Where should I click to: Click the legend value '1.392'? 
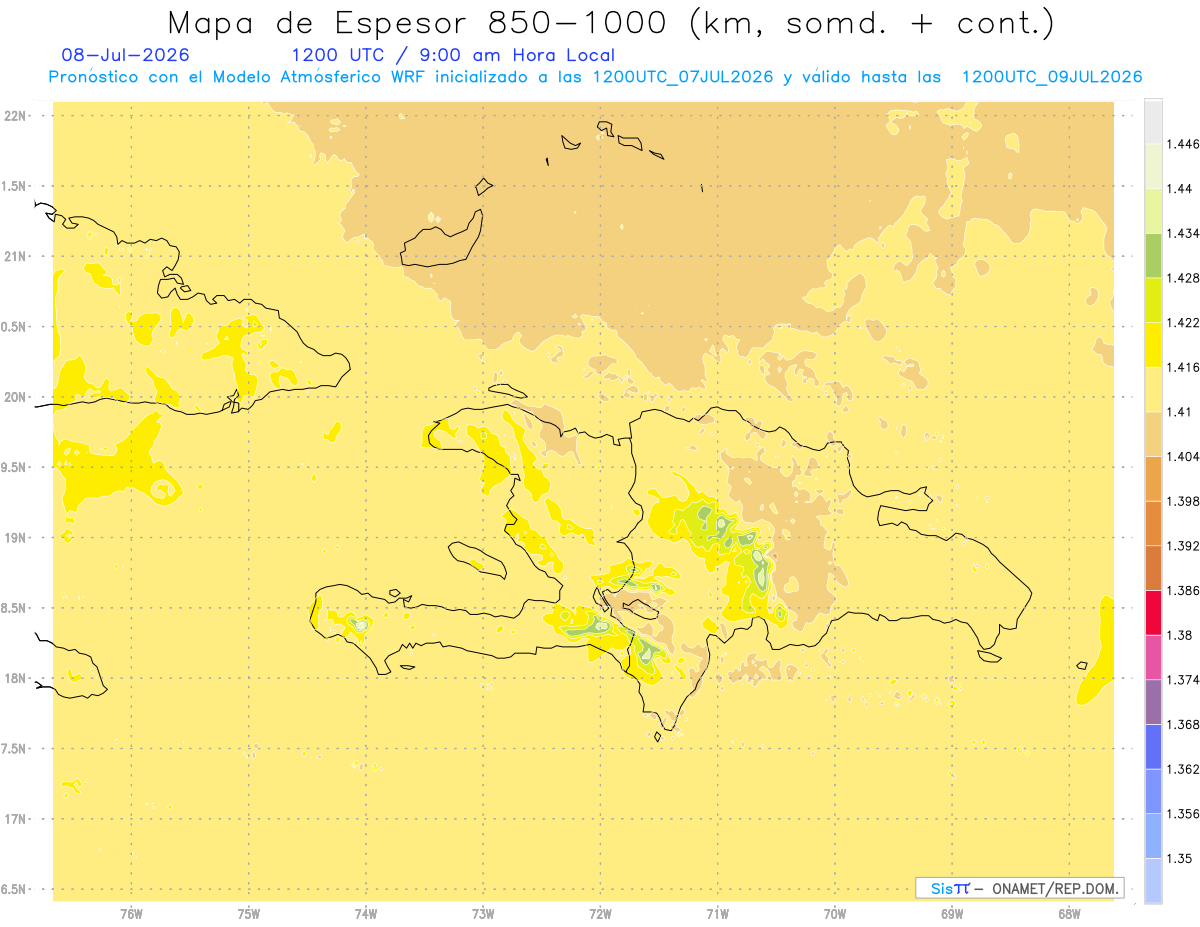click(1181, 546)
